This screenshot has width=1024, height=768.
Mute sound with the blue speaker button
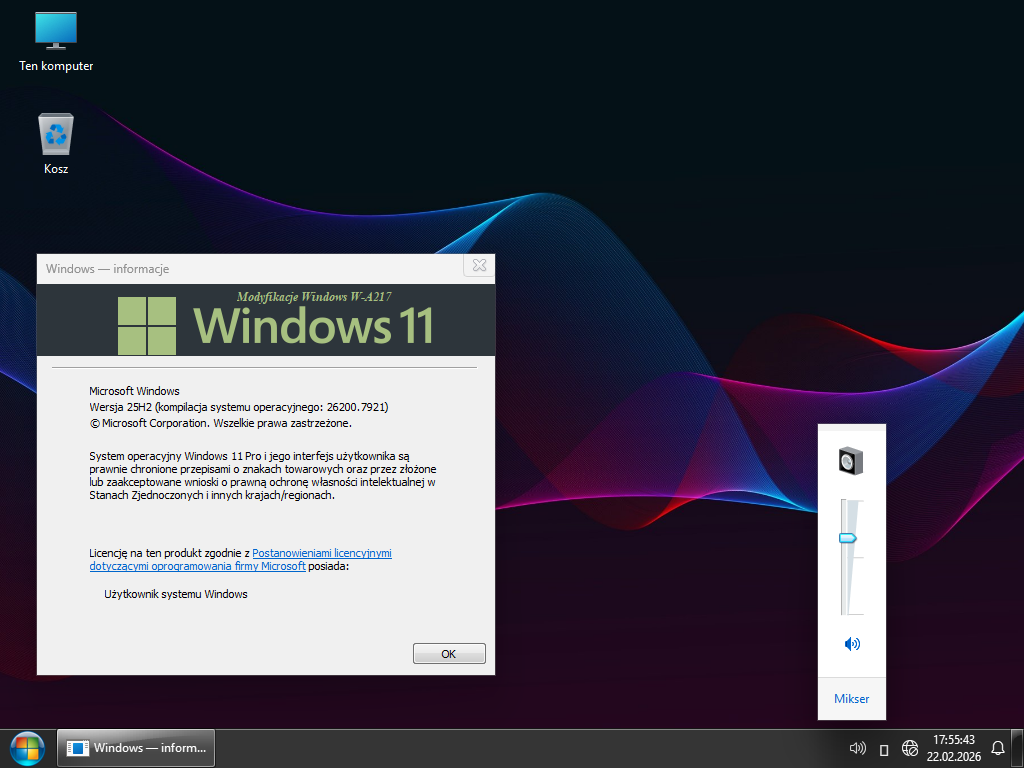pos(852,644)
